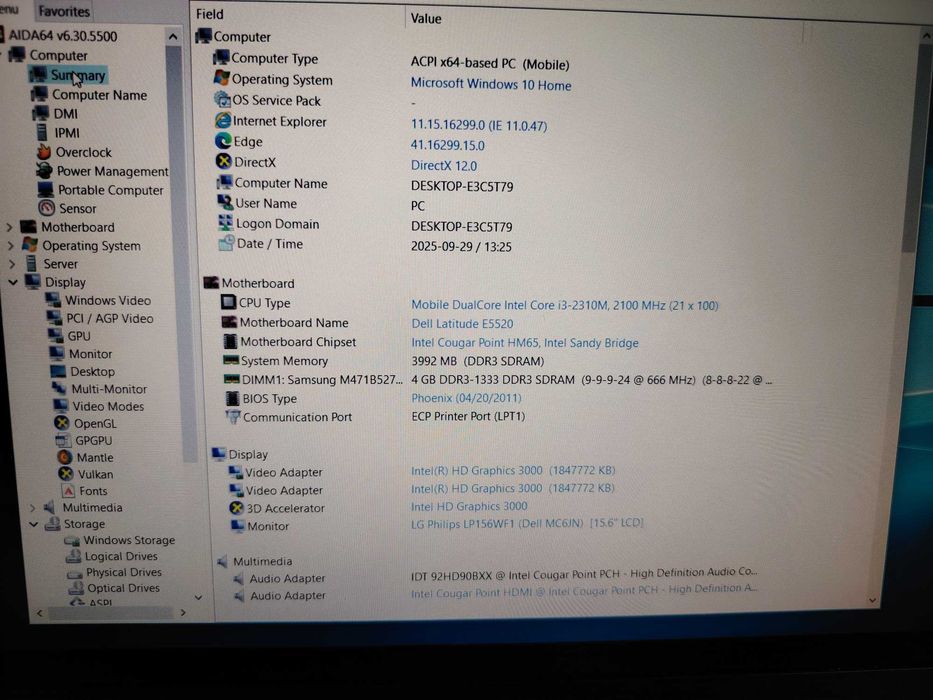Open the Vulkan icon
This screenshot has height=700, width=933.
coord(66,474)
